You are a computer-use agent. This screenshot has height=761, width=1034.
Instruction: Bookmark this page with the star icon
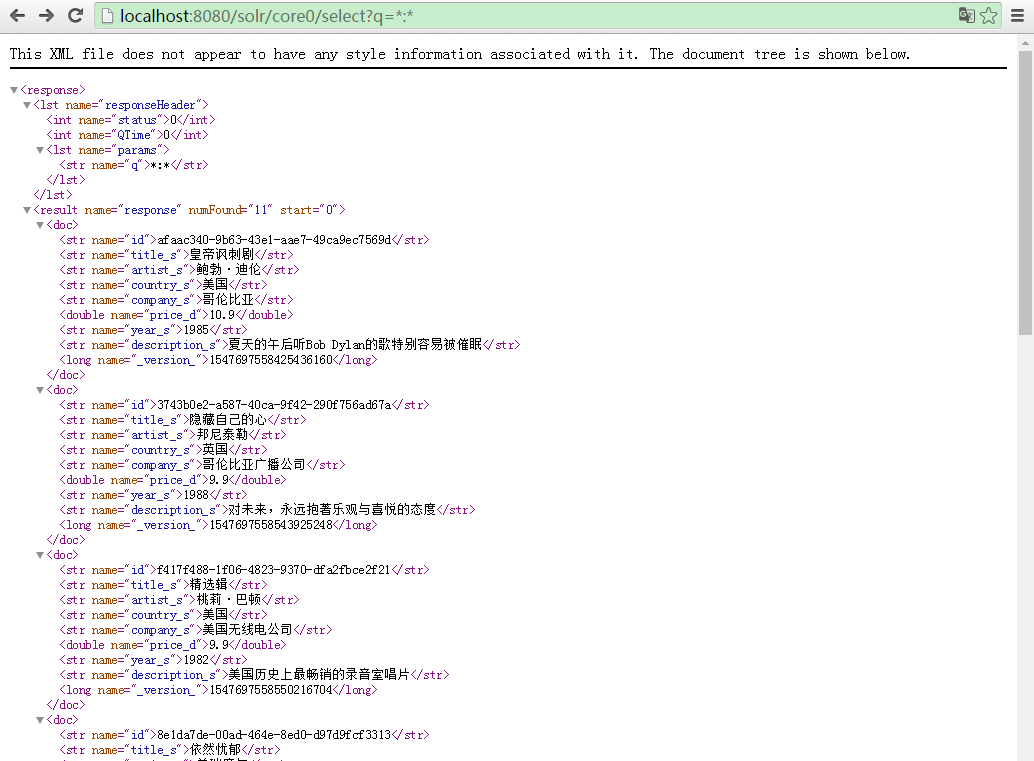(988, 16)
